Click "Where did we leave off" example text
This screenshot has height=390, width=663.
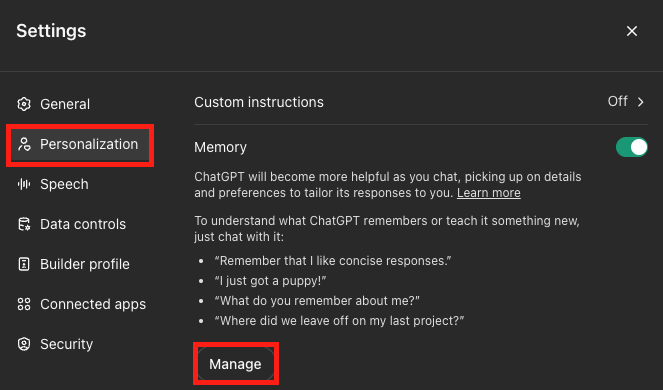point(339,321)
